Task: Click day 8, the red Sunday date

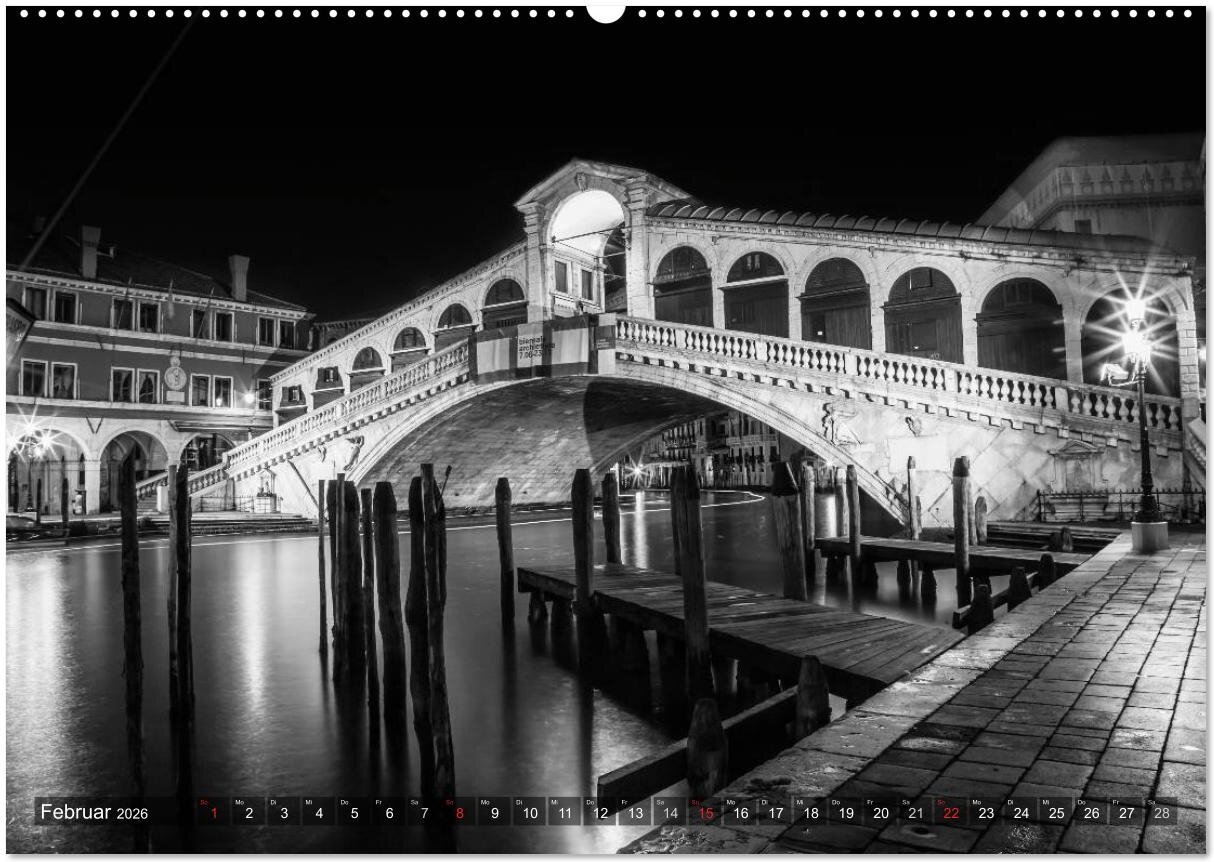Action: pyautogui.click(x=459, y=812)
